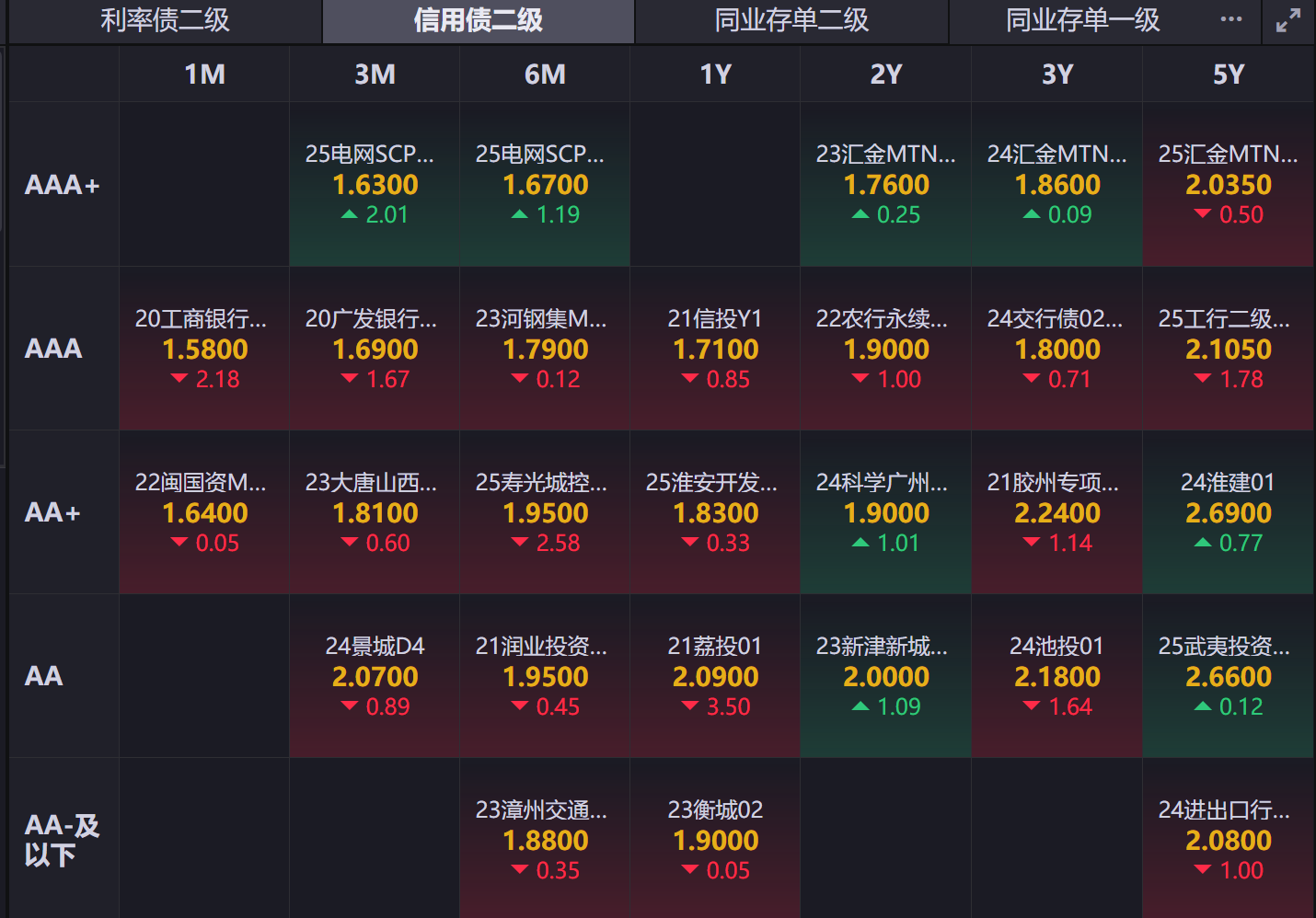The image size is (1316, 918).
Task: Open the three-dots more tabs menu
Action: [x=1231, y=19]
